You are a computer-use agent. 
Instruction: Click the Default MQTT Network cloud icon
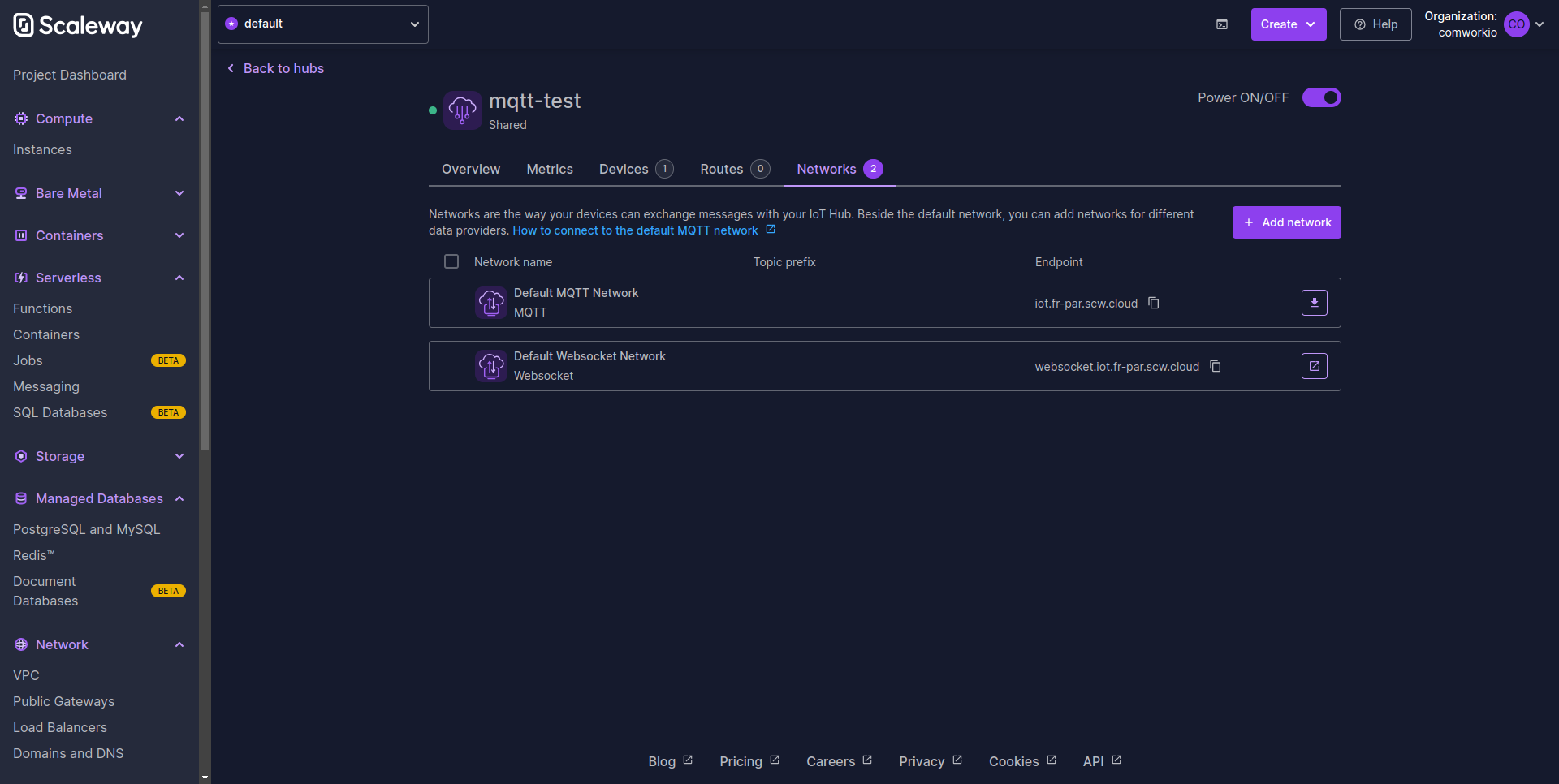[491, 303]
